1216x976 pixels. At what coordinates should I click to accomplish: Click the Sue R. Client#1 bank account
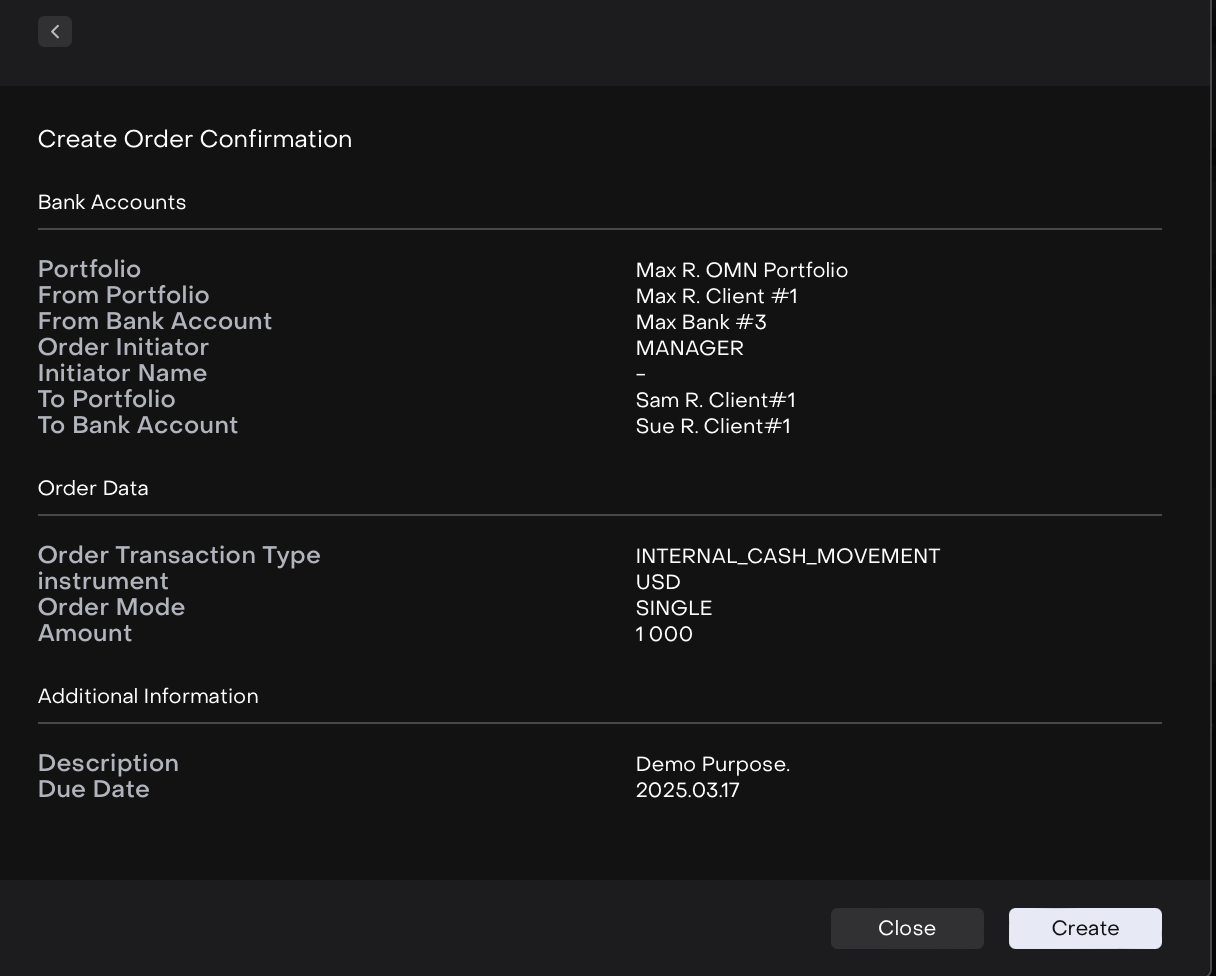pyautogui.click(x=713, y=426)
